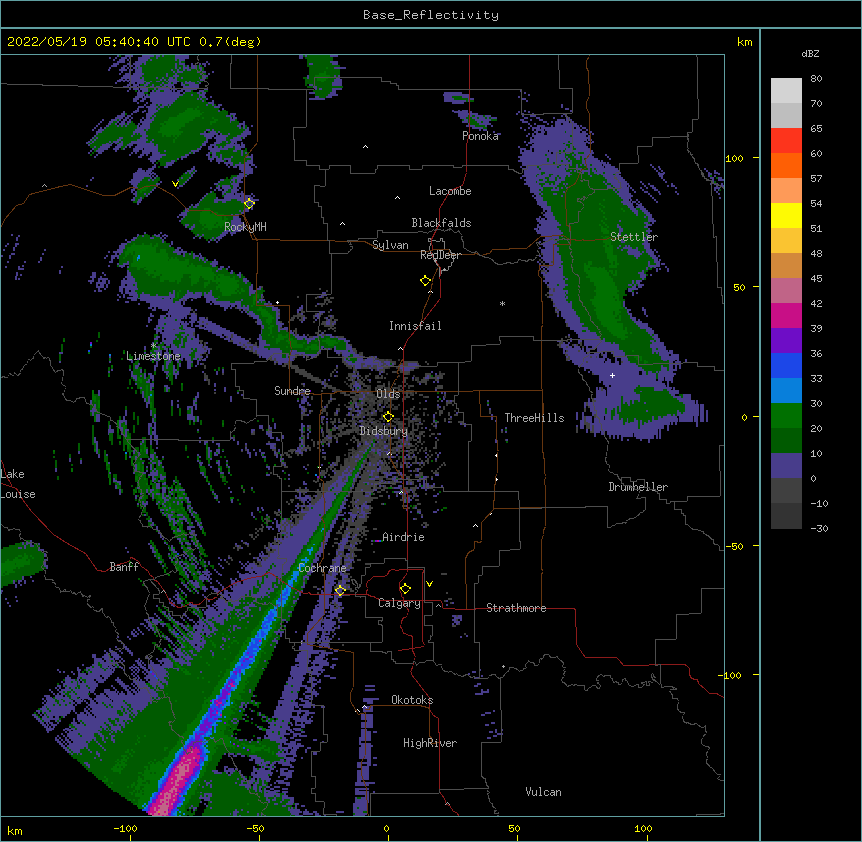Screen dimensions: 862x842
Task: Click the yellow V marker northwest of RockyMH
Action: [x=175, y=184]
